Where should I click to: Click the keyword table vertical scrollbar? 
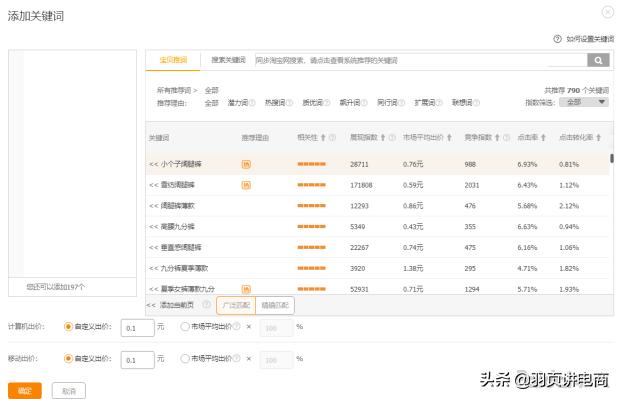(x=612, y=158)
